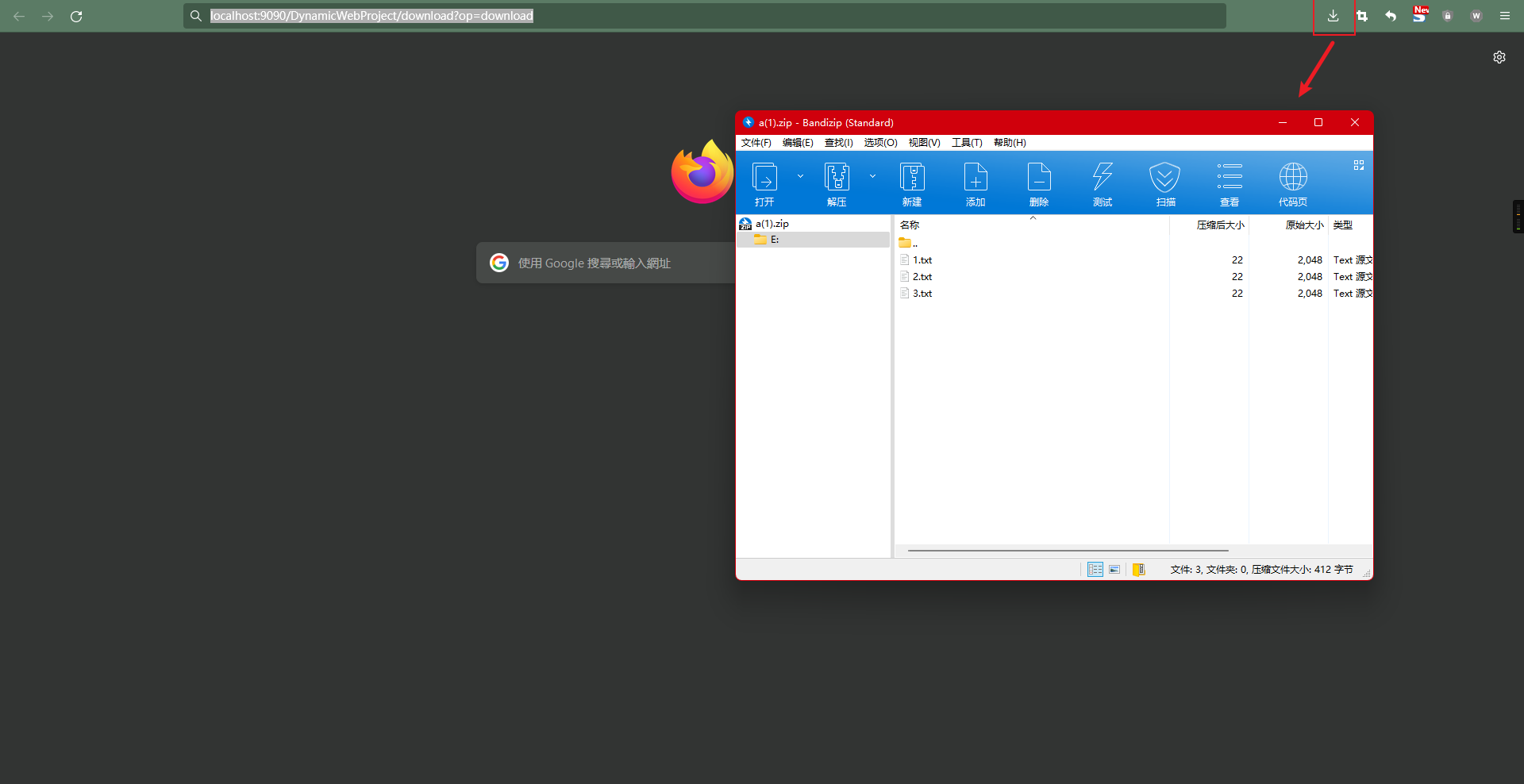Click the Bandizip app icon in title bar
This screenshot has width=1524, height=784.
(748, 122)
